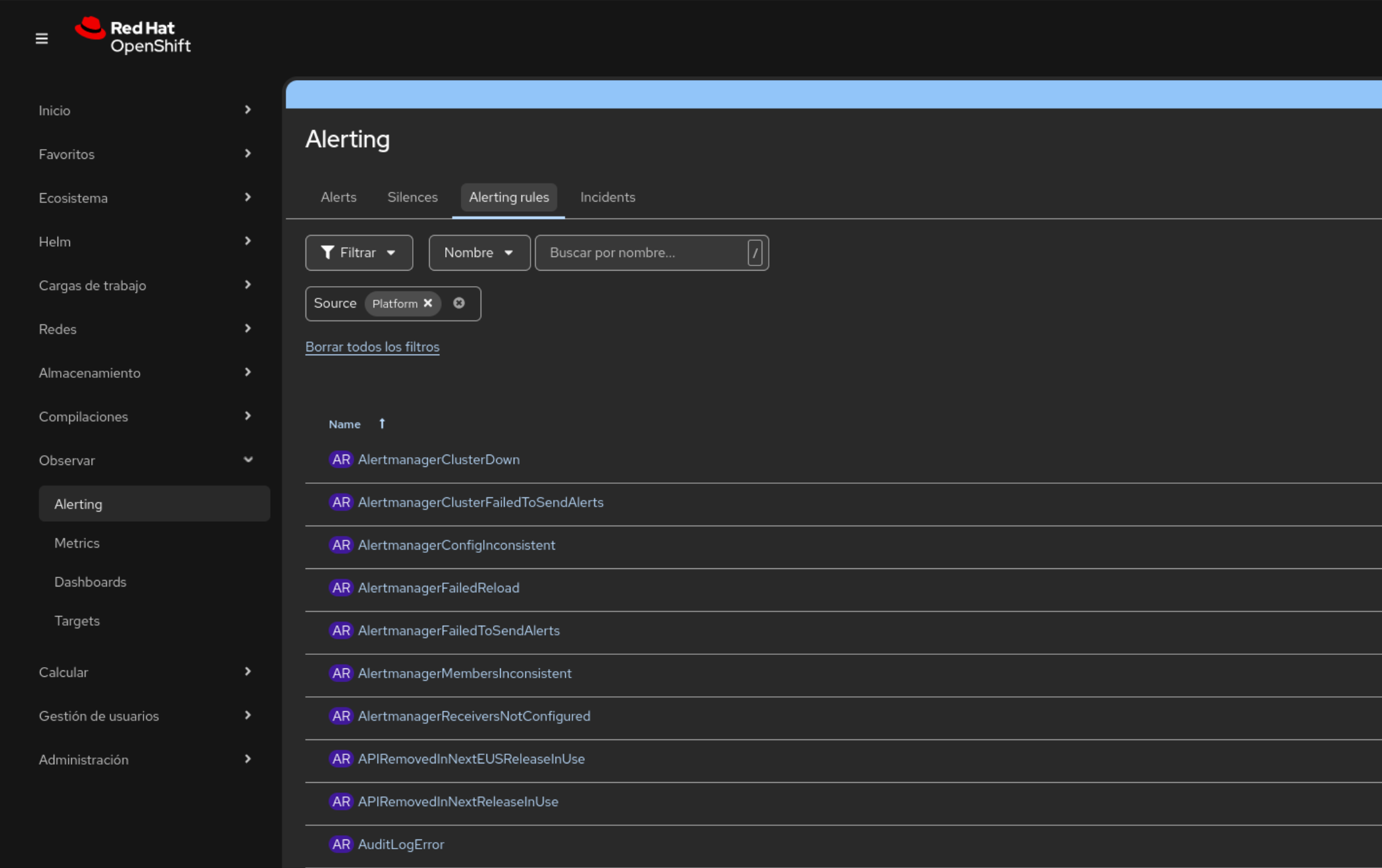The image size is (1382, 868).
Task: Open the Nombre search-type dropdown
Action: [x=479, y=253]
